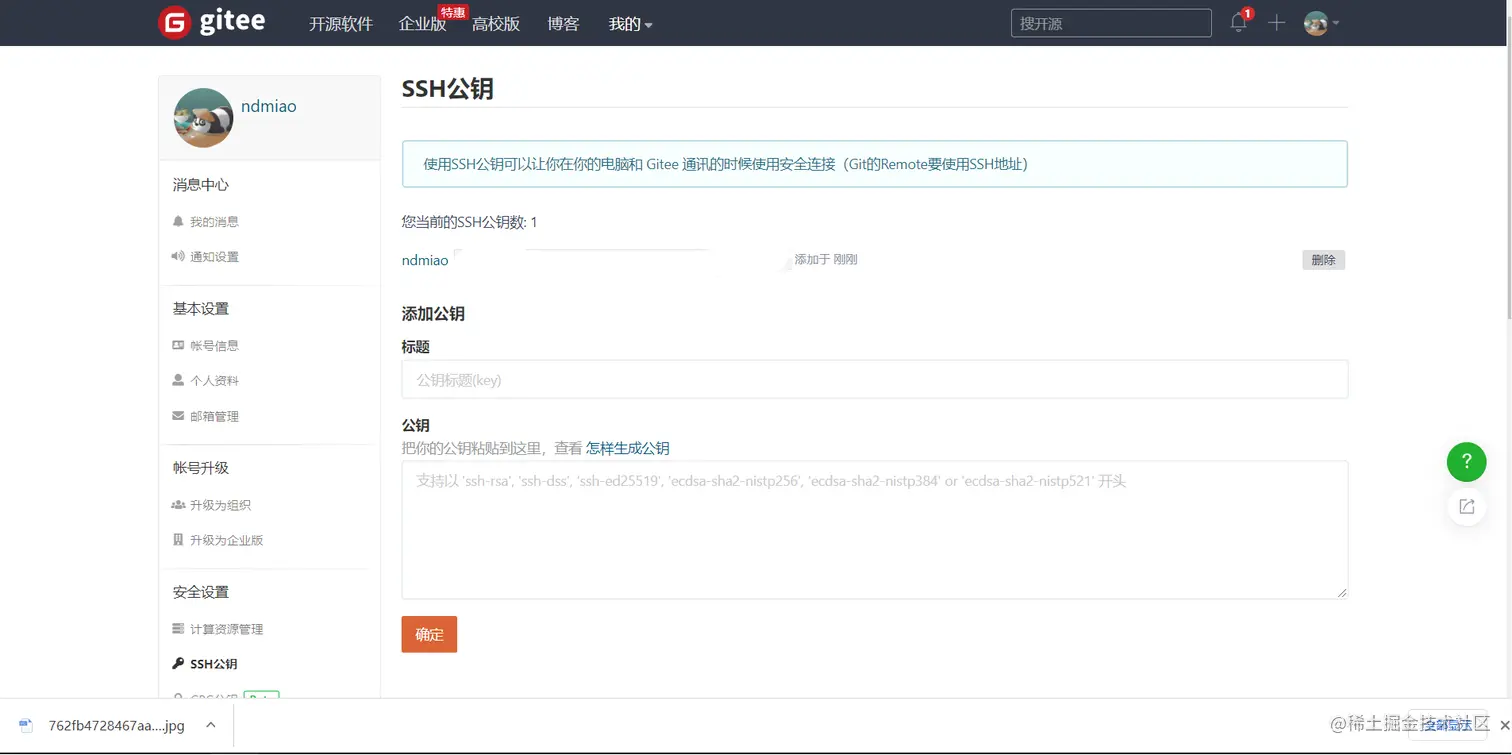
Task: Click the server icon beside 计算资源管理
Action: tap(178, 629)
